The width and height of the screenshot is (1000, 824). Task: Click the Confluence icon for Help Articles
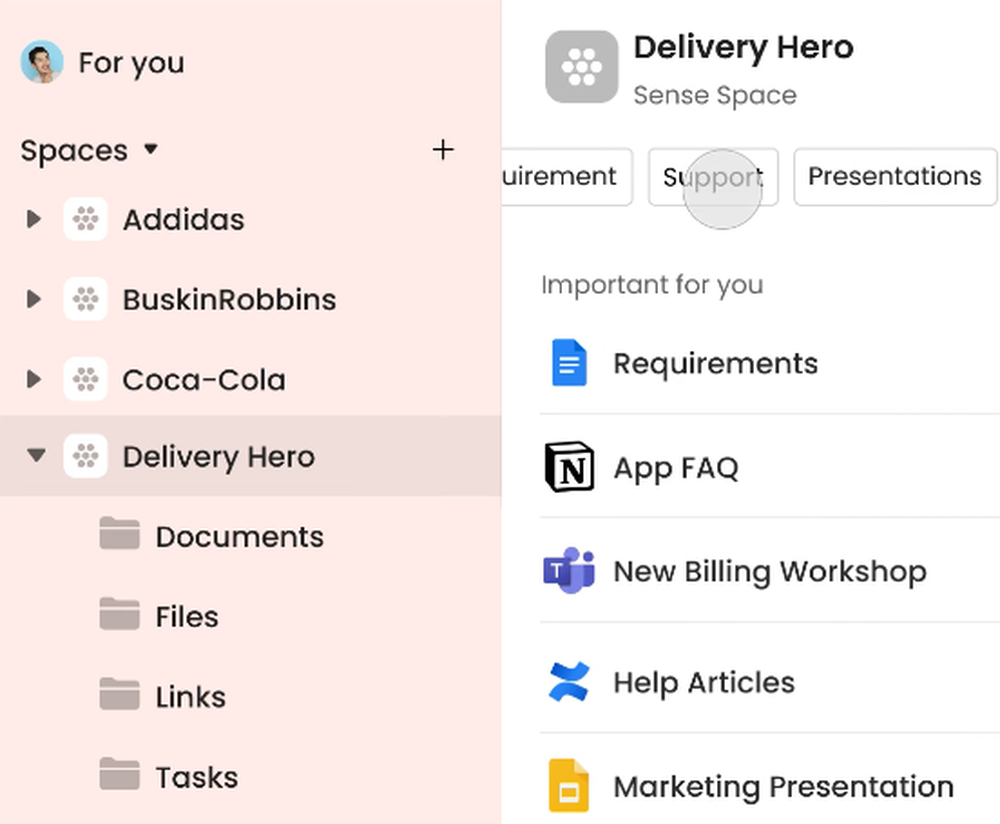[x=569, y=682]
